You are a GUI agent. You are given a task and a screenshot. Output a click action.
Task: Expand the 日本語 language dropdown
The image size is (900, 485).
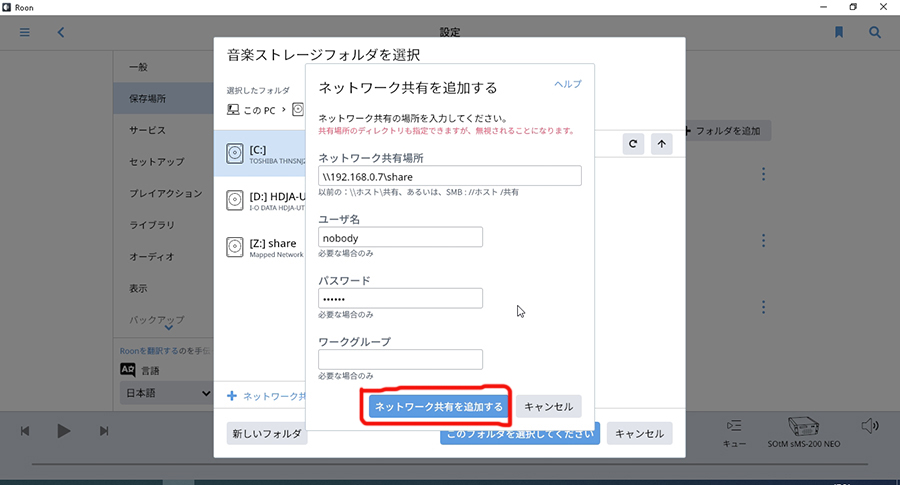tap(166, 394)
